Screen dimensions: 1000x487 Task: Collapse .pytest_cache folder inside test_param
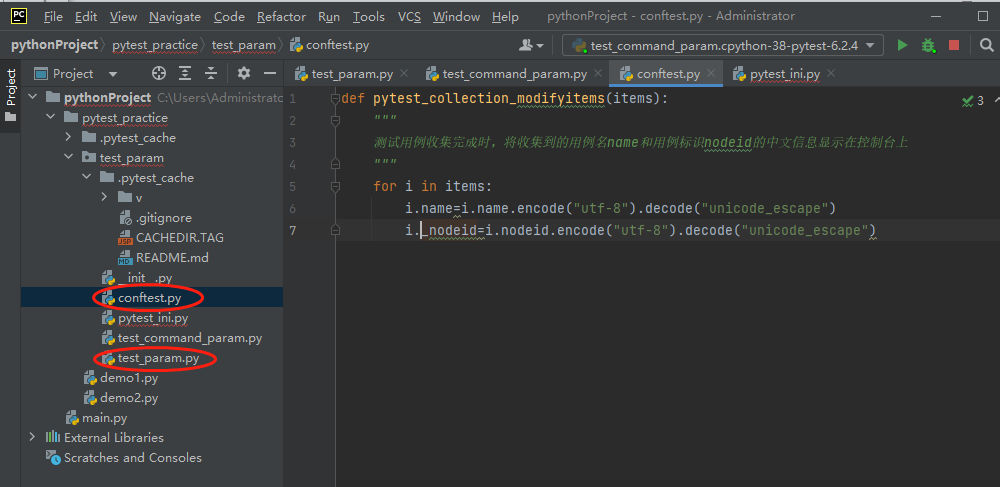86,178
